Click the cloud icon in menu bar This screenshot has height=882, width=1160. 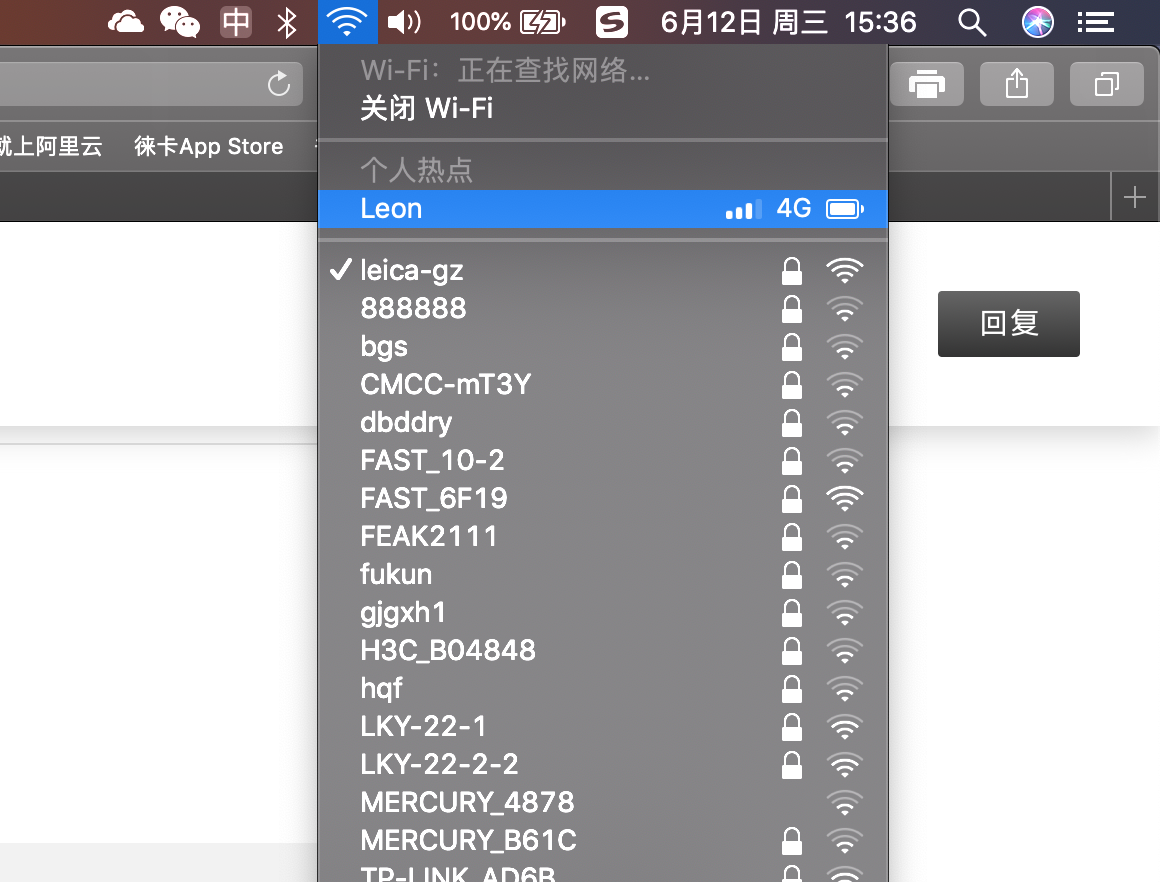(126, 22)
